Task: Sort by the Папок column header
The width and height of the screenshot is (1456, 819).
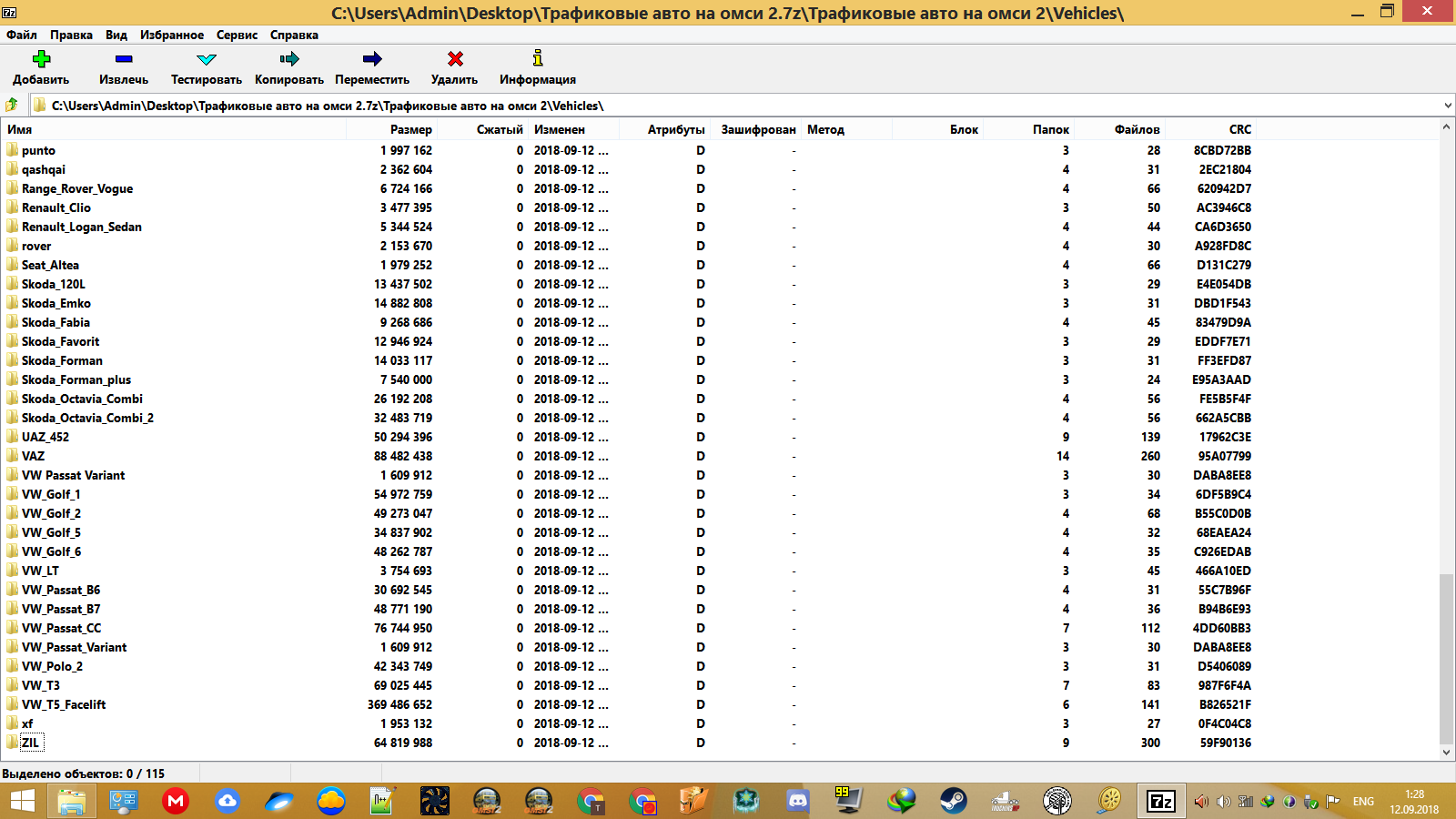Action: pyautogui.click(x=1028, y=129)
